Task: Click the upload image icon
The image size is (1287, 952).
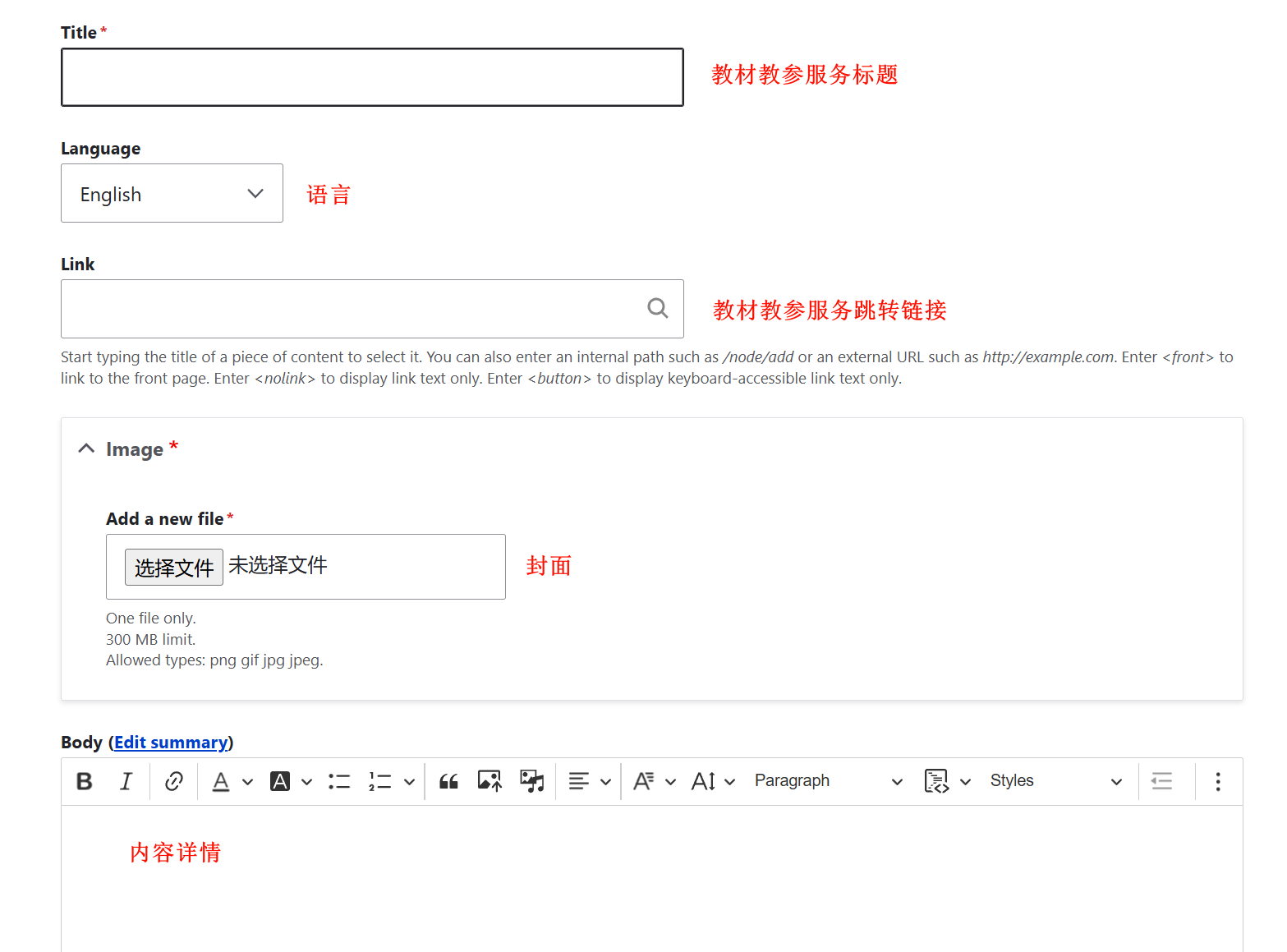Action: 490,781
